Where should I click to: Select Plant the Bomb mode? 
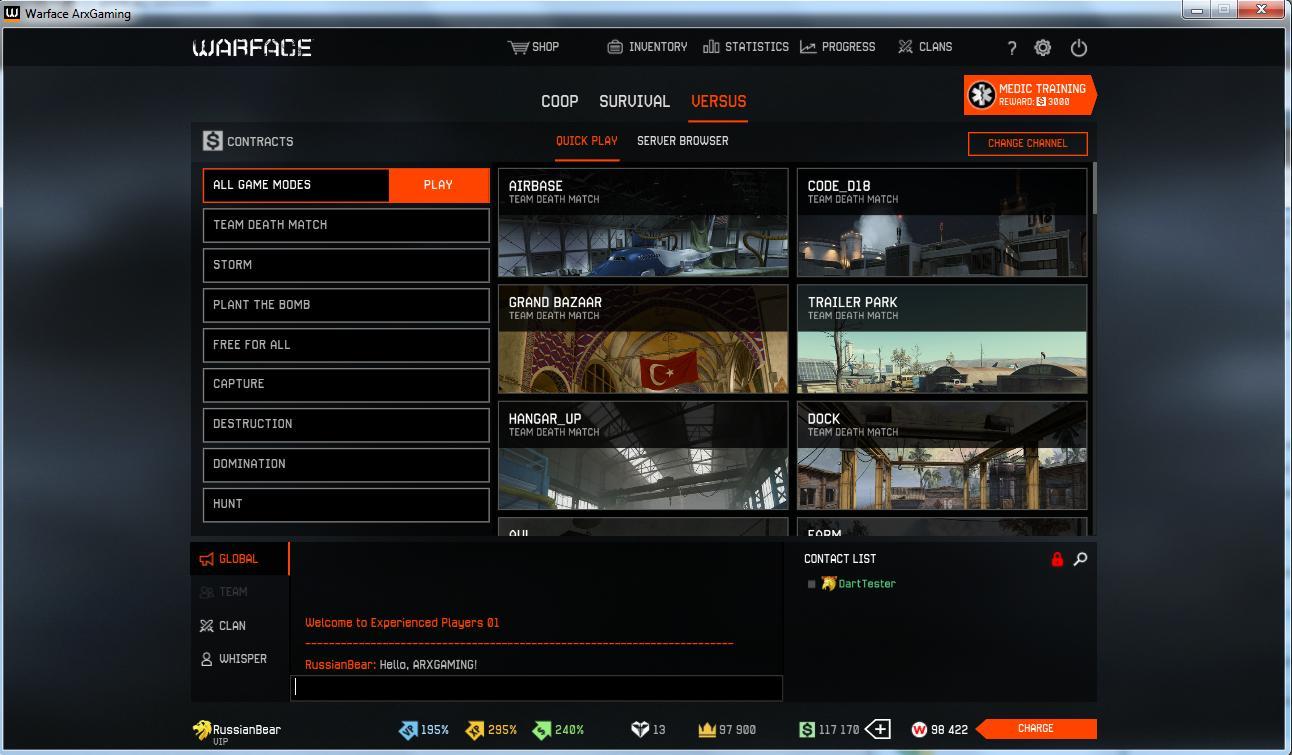pyautogui.click(x=346, y=305)
